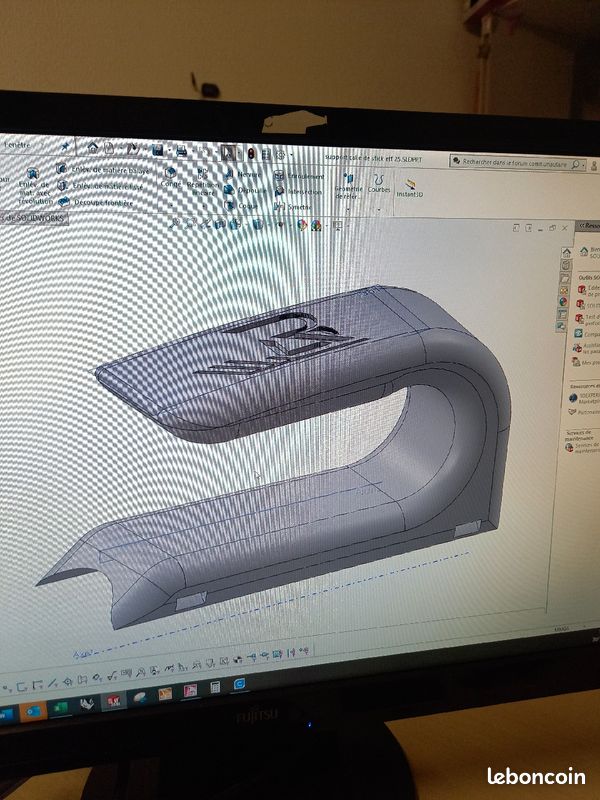Image resolution: width=600 pixels, height=800 pixels.
Task: Open the Resources home tab icon in task pane
Action: tap(566, 253)
